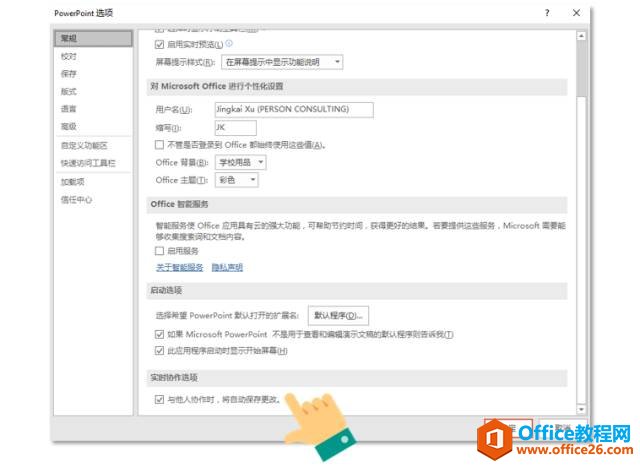Image resolution: width=640 pixels, height=467 pixels.
Task: Enable always use these values checkbox
Action: (x=160, y=145)
